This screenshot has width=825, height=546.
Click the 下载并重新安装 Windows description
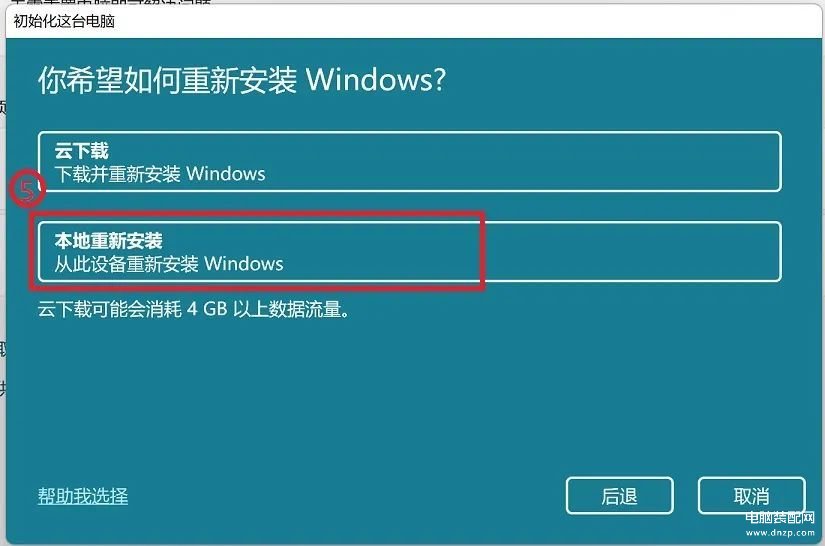pos(160,174)
